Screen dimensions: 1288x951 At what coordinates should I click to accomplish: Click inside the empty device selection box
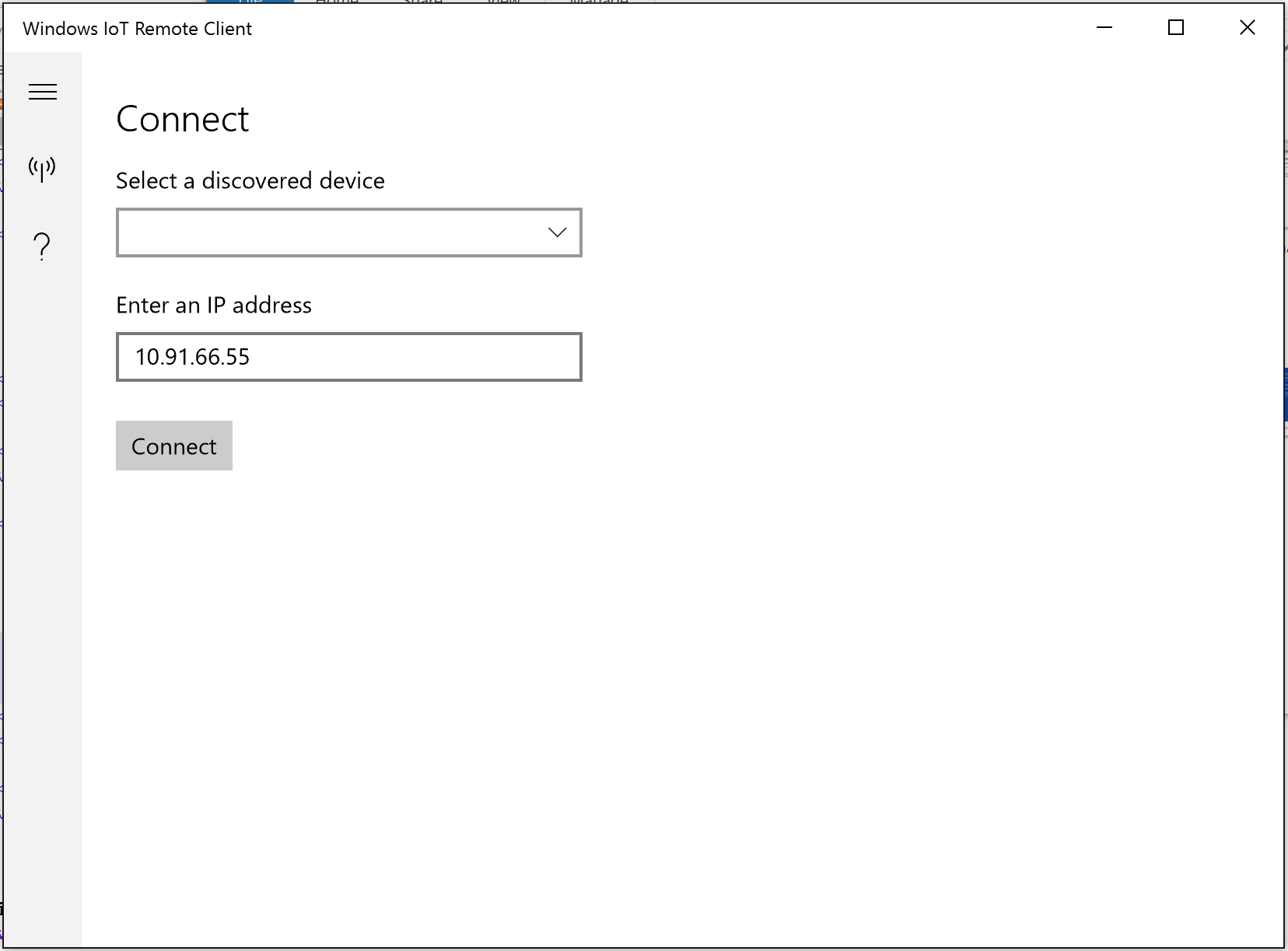(x=311, y=232)
